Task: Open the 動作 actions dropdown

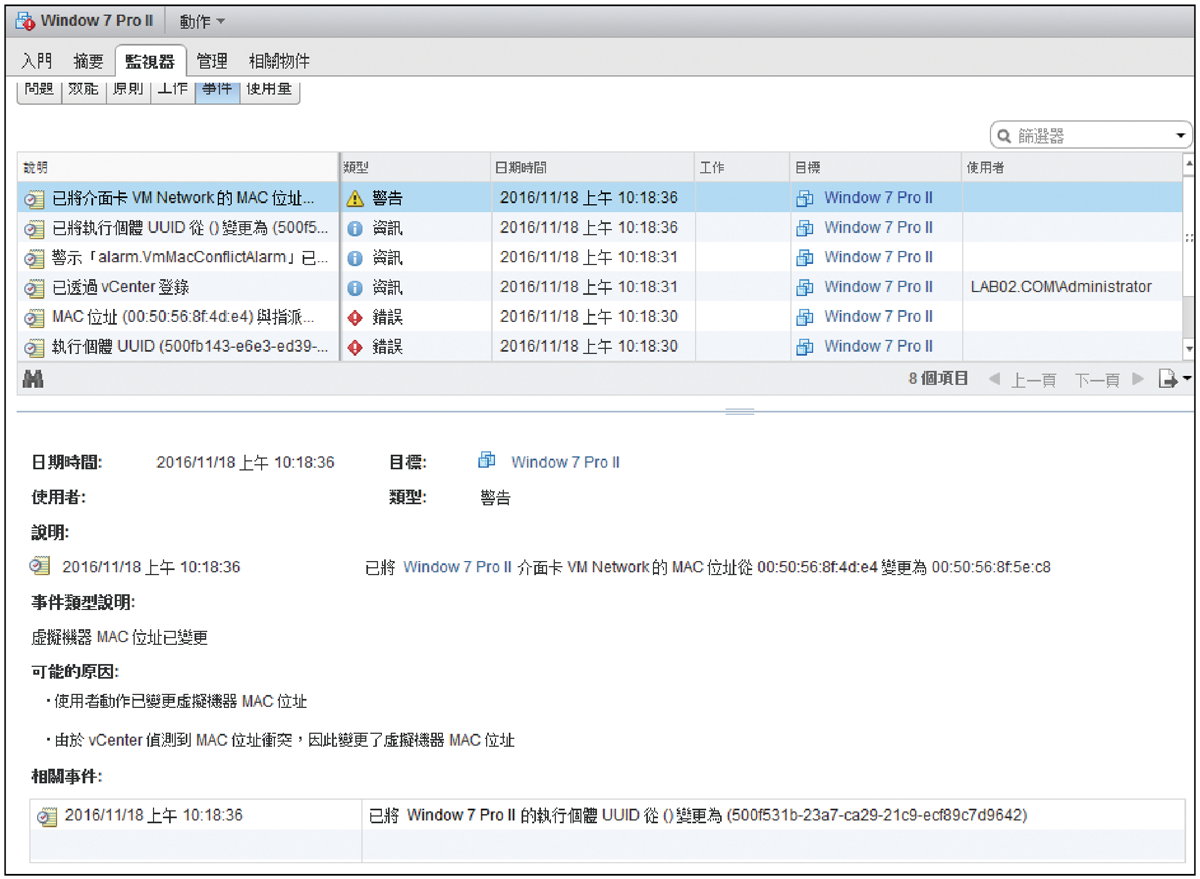Action: pyautogui.click(x=203, y=21)
